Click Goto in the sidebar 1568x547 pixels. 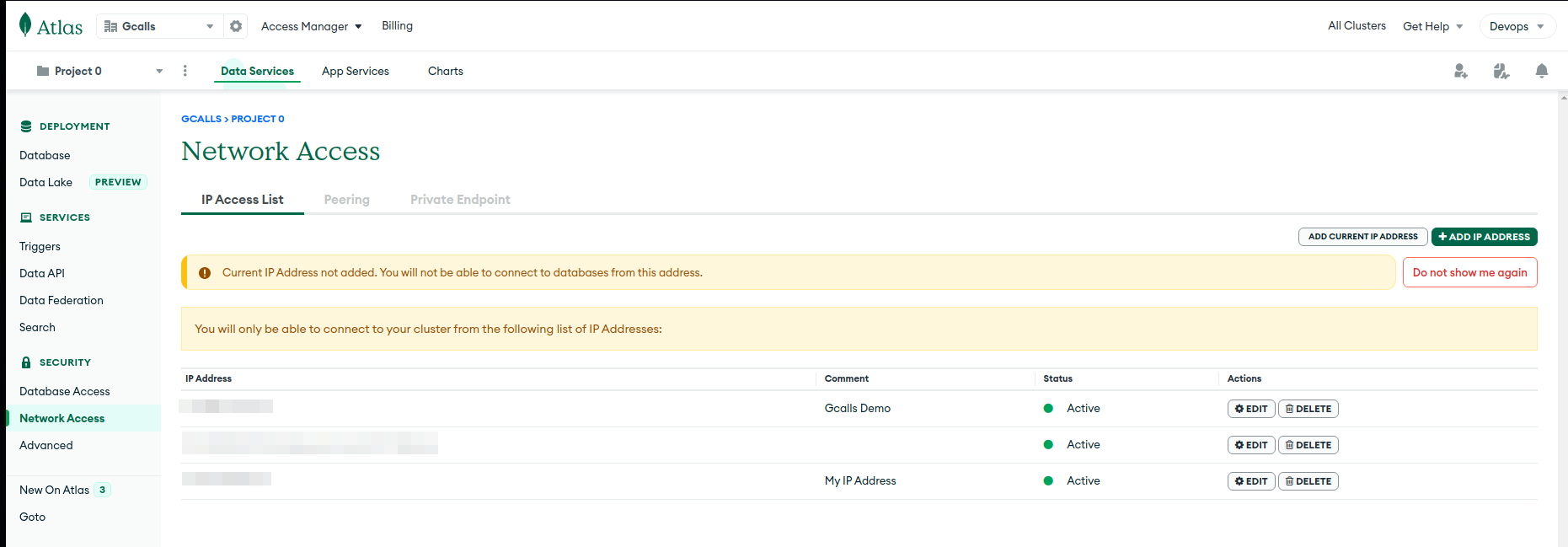[32, 517]
